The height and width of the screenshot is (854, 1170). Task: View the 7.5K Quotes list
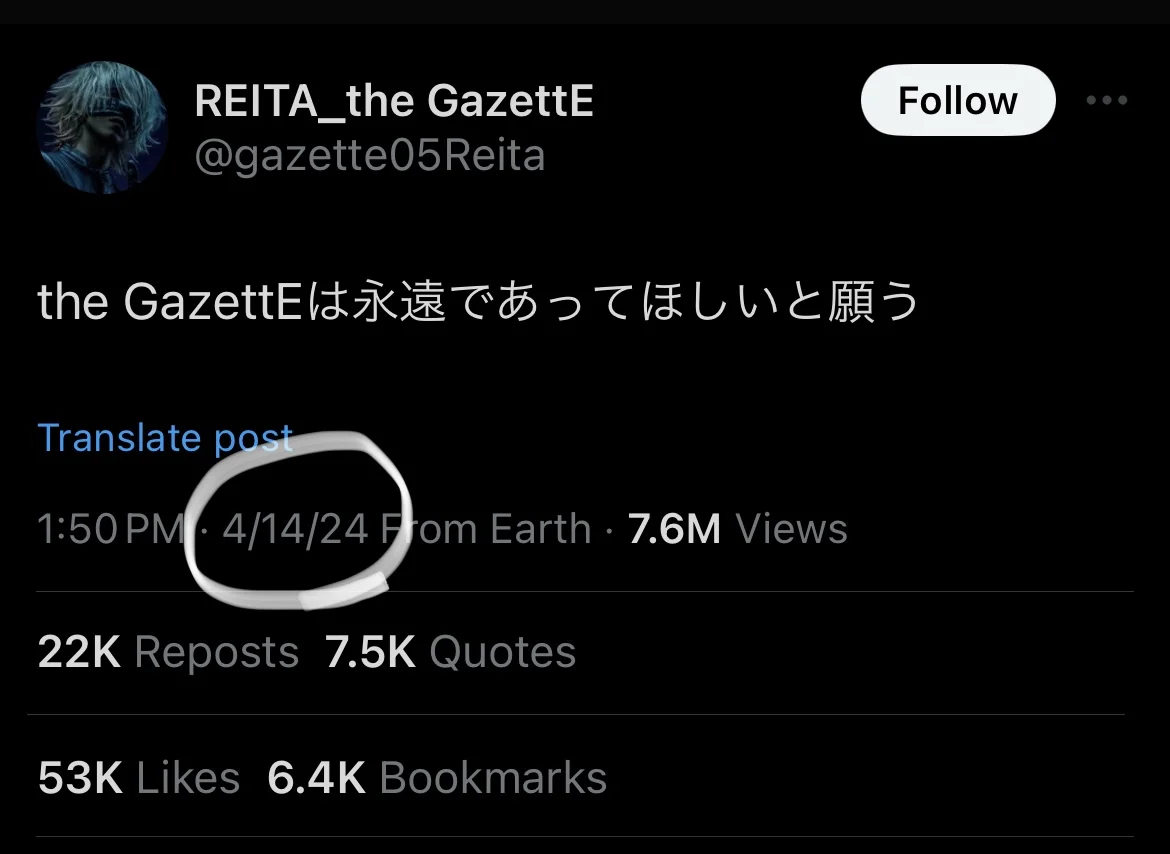point(451,652)
